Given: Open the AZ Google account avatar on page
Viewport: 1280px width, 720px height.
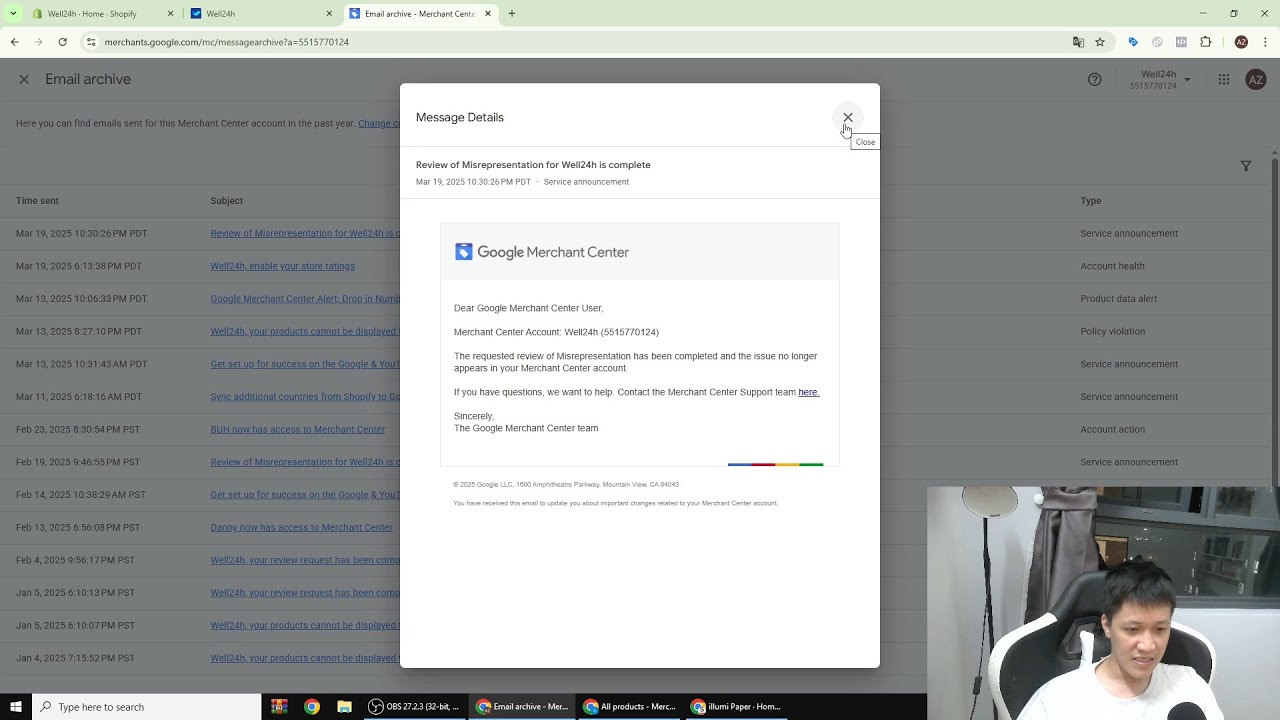Looking at the screenshot, I should click(x=1255, y=79).
